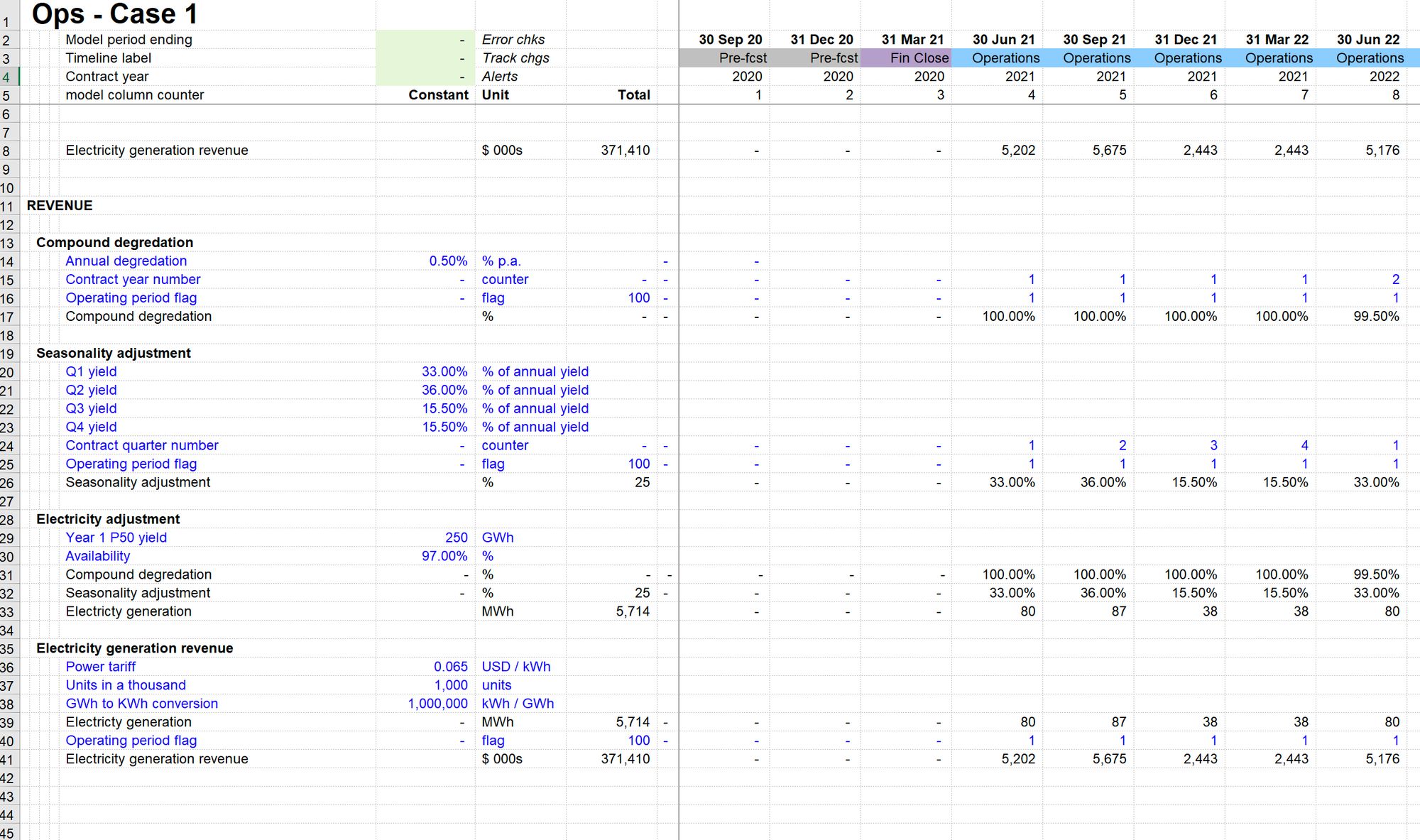Click the purple Fin Close timeline label
1420x840 pixels.
(x=919, y=58)
